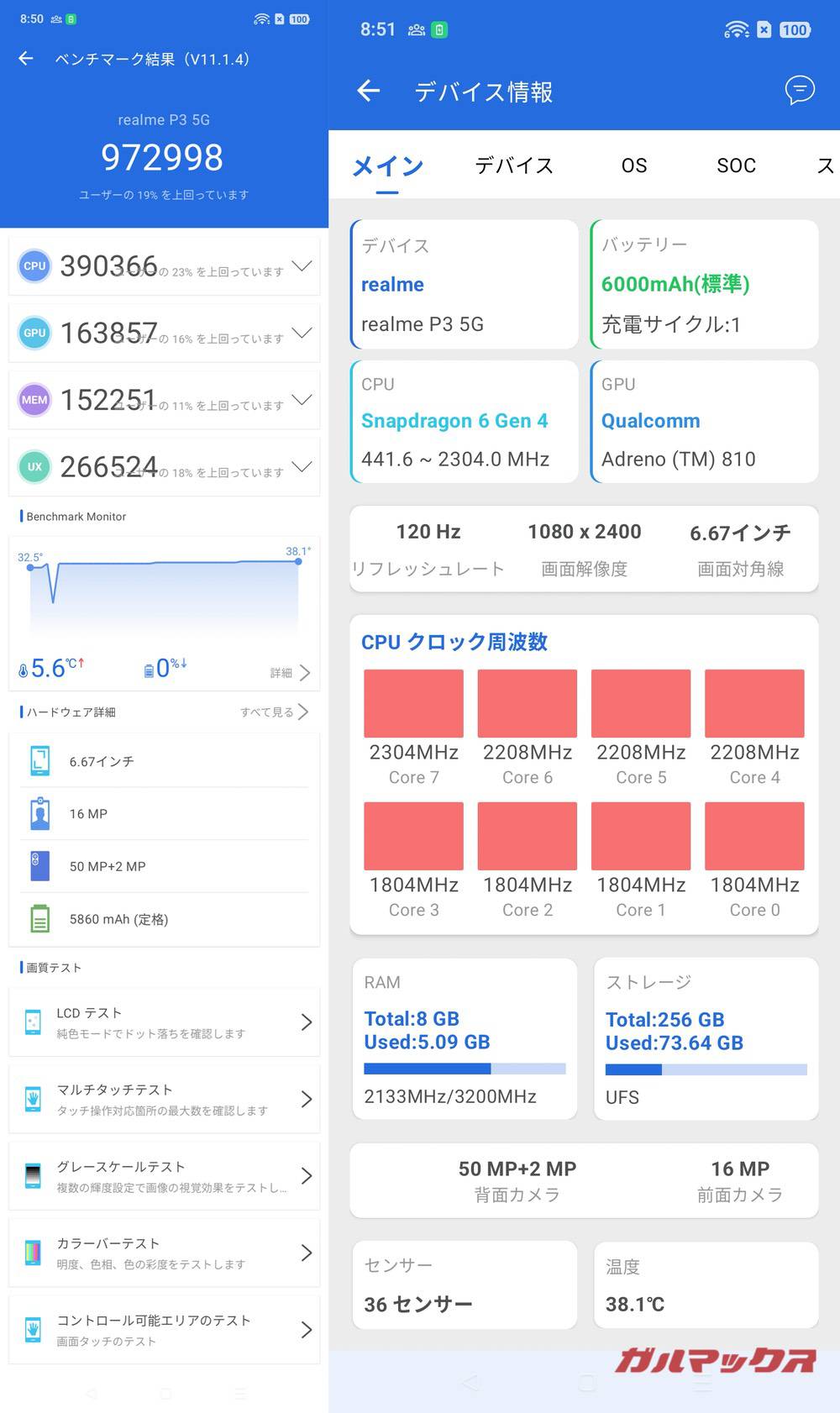The image size is (840, 1413).
Task: Click the 温度 38.1℃ card
Action: [x=706, y=1284]
